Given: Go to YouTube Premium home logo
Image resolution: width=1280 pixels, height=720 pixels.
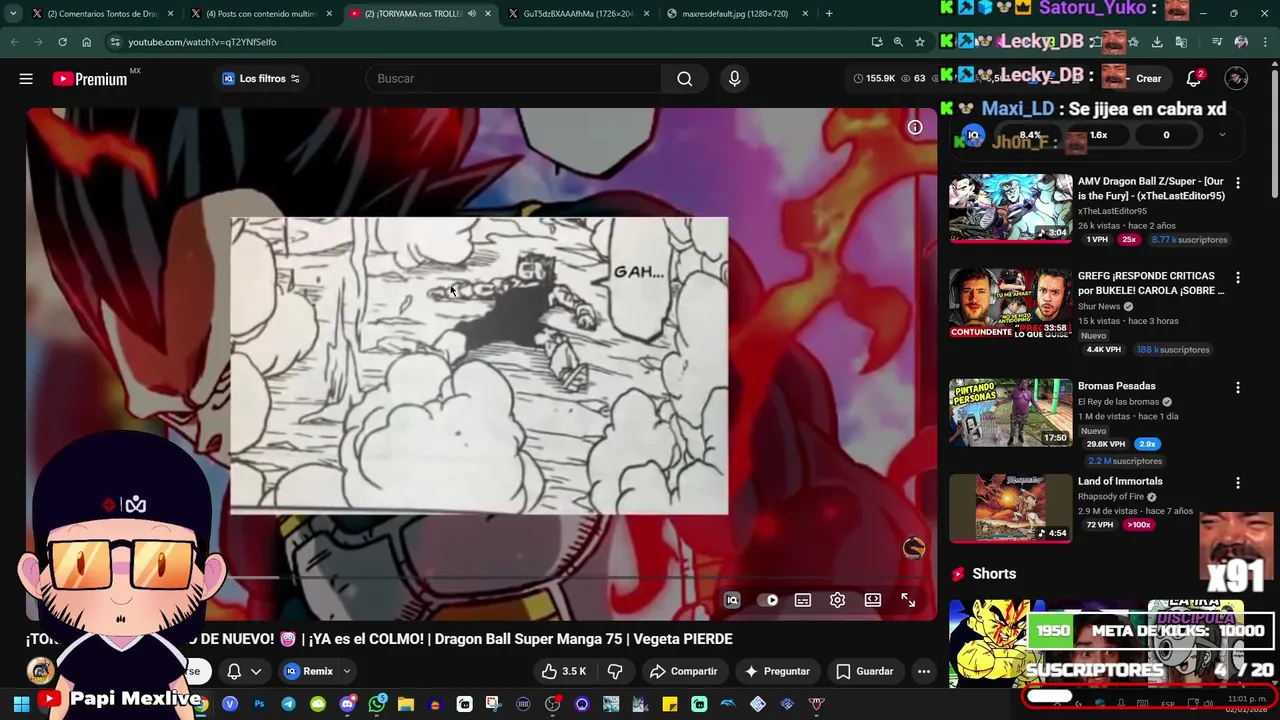Looking at the screenshot, I should click(91, 79).
